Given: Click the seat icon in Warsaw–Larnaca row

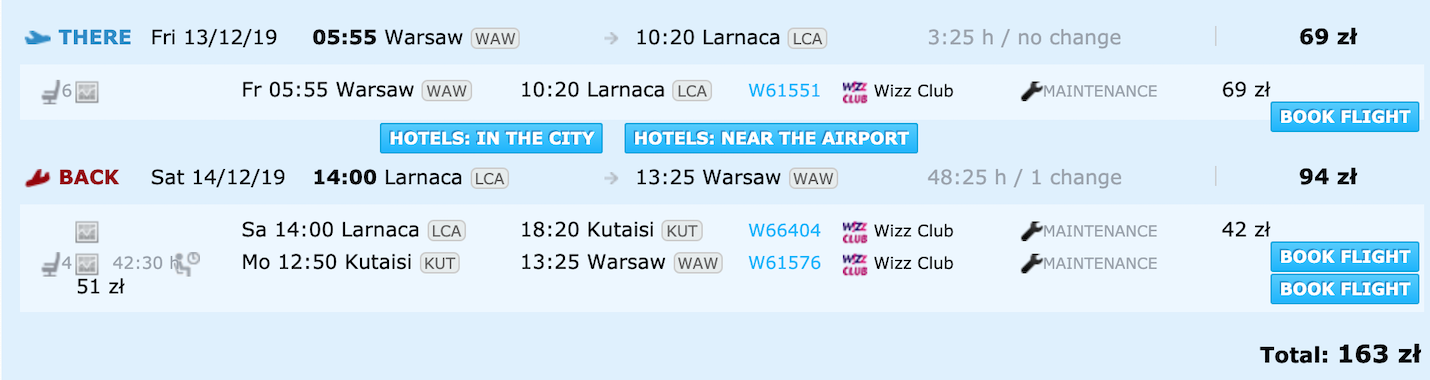Looking at the screenshot, I should click(50, 93).
